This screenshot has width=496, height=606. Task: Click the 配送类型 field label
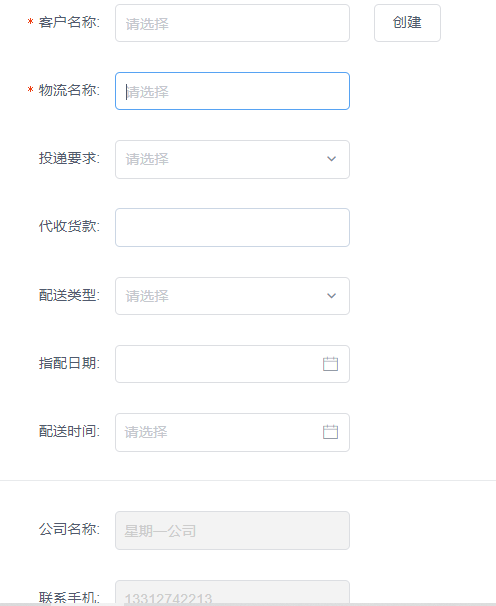point(69,295)
